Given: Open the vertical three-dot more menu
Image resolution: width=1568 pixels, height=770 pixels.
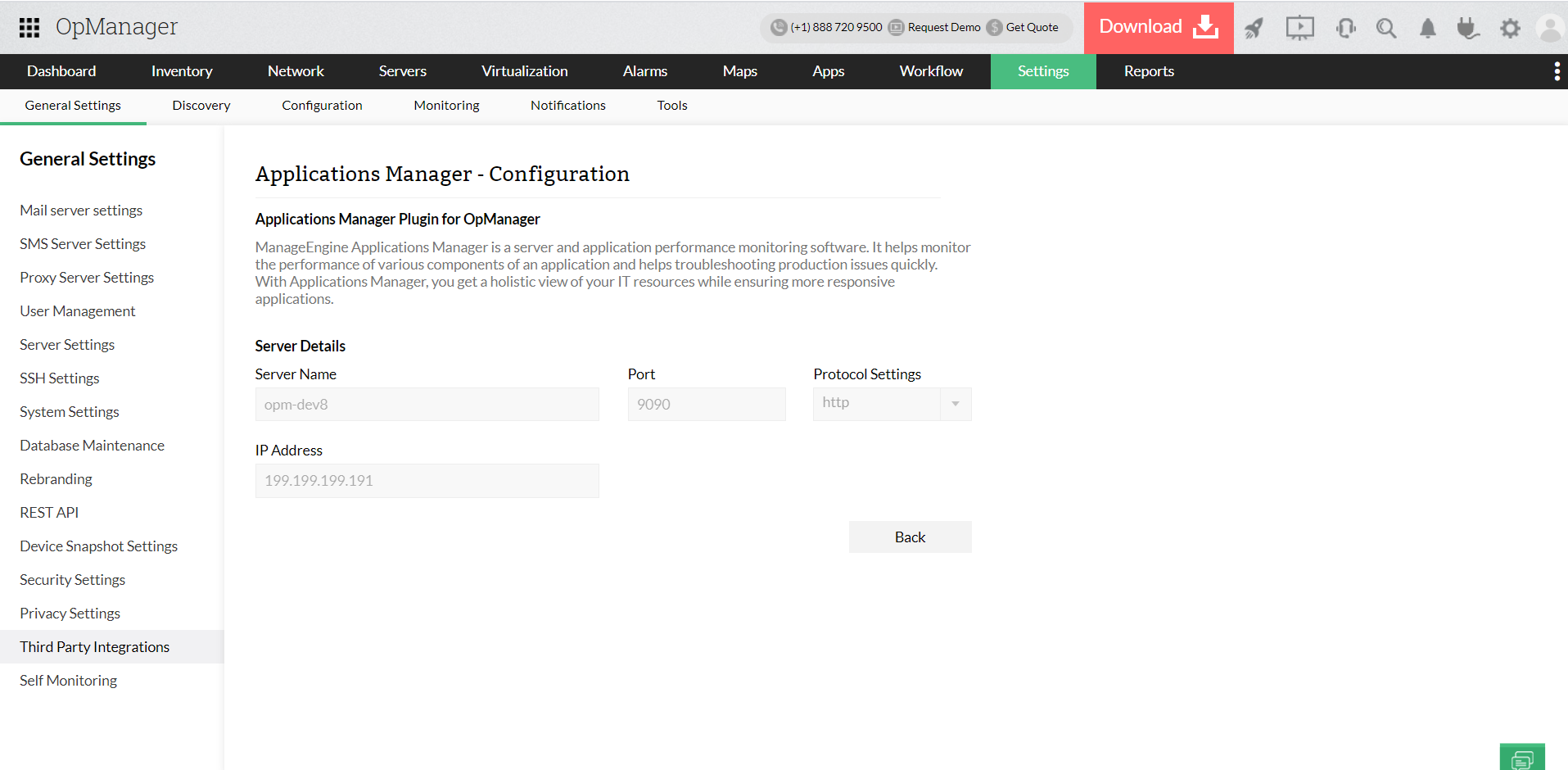Looking at the screenshot, I should point(1557,72).
